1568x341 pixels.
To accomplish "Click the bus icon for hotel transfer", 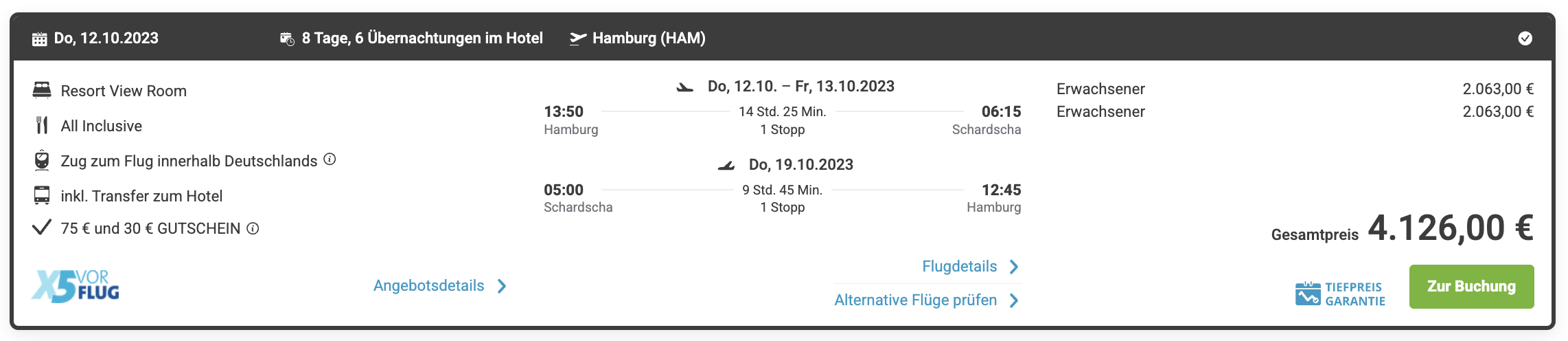I will click(x=42, y=196).
